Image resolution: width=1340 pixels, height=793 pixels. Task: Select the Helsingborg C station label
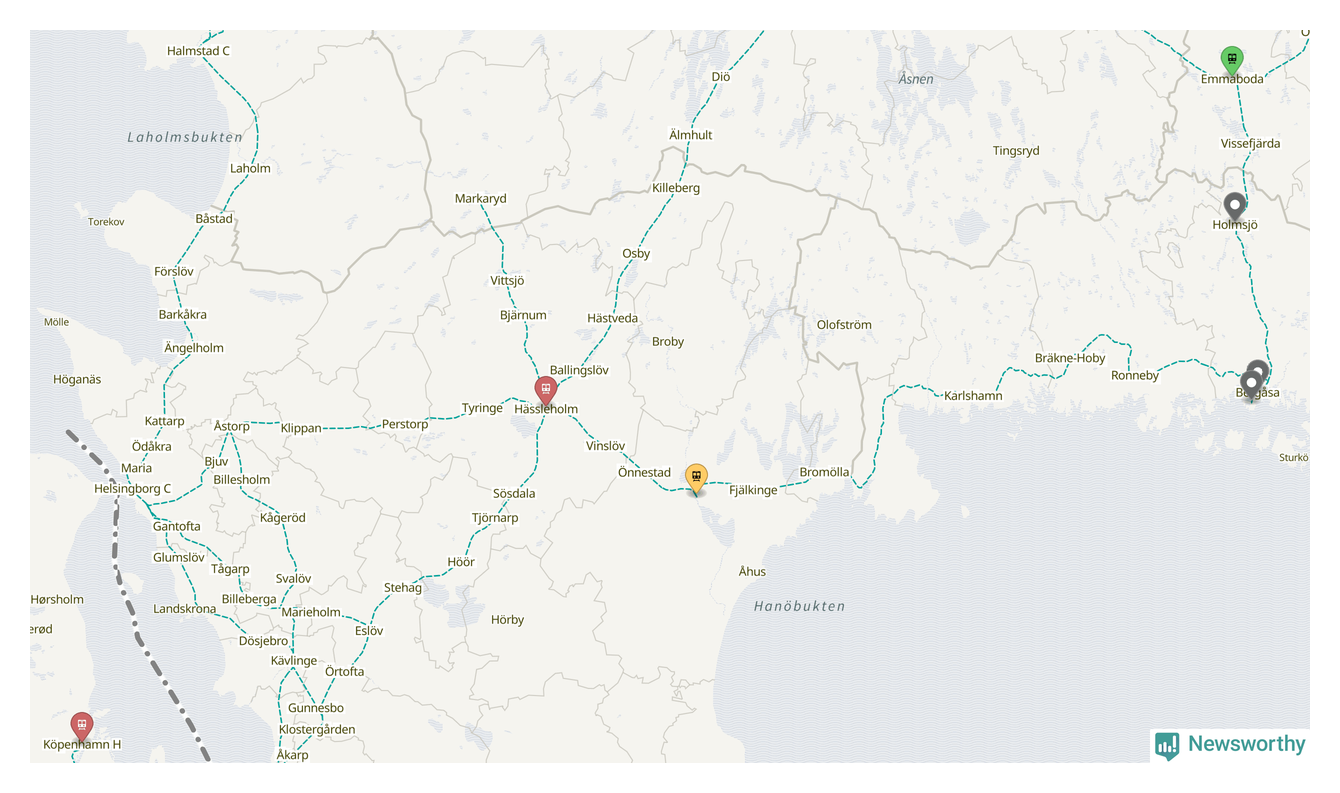tap(132, 489)
